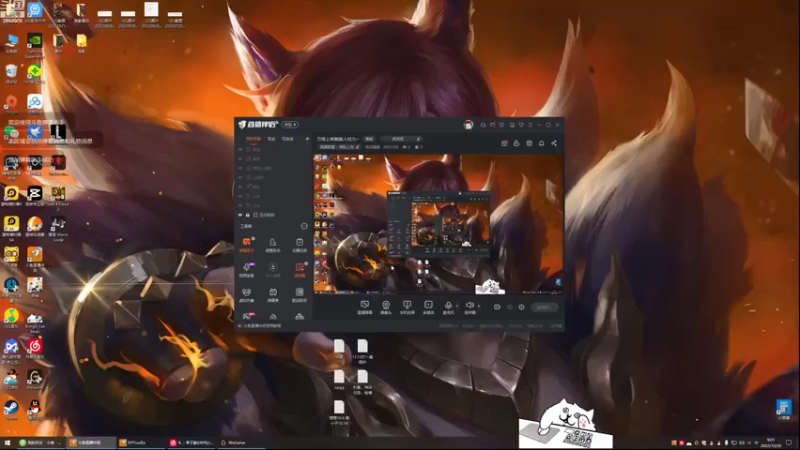
Task: Open the calculator shortcut at desktop right edge
Action: (x=784, y=410)
